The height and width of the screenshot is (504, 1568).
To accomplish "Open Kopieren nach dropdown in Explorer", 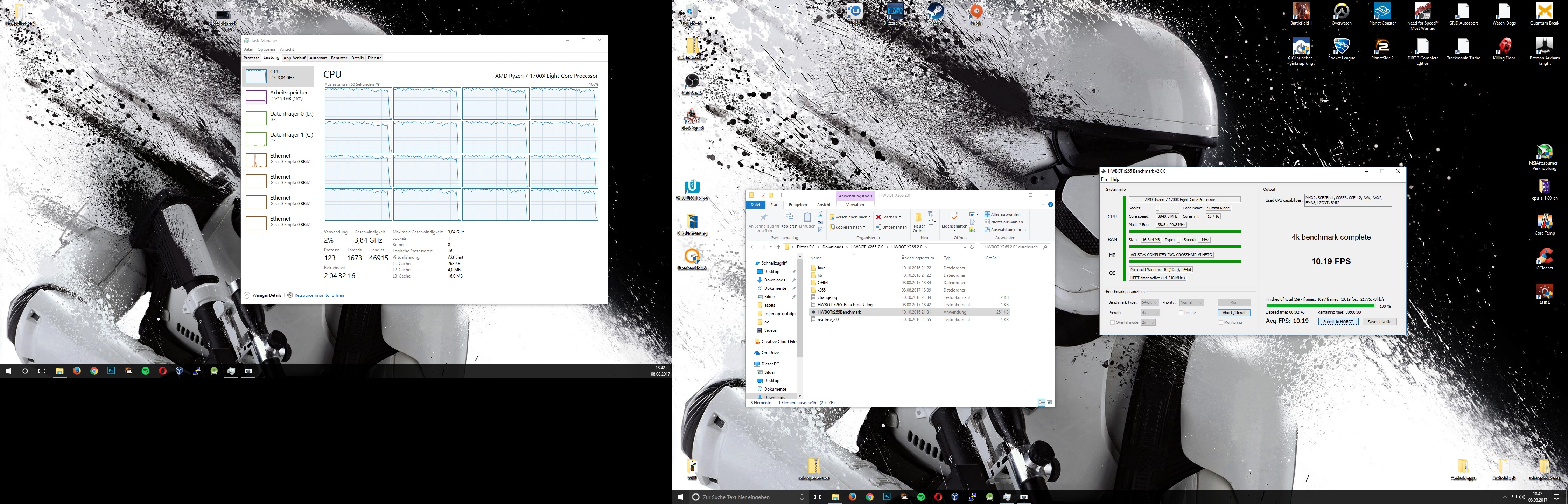I will (x=847, y=227).
